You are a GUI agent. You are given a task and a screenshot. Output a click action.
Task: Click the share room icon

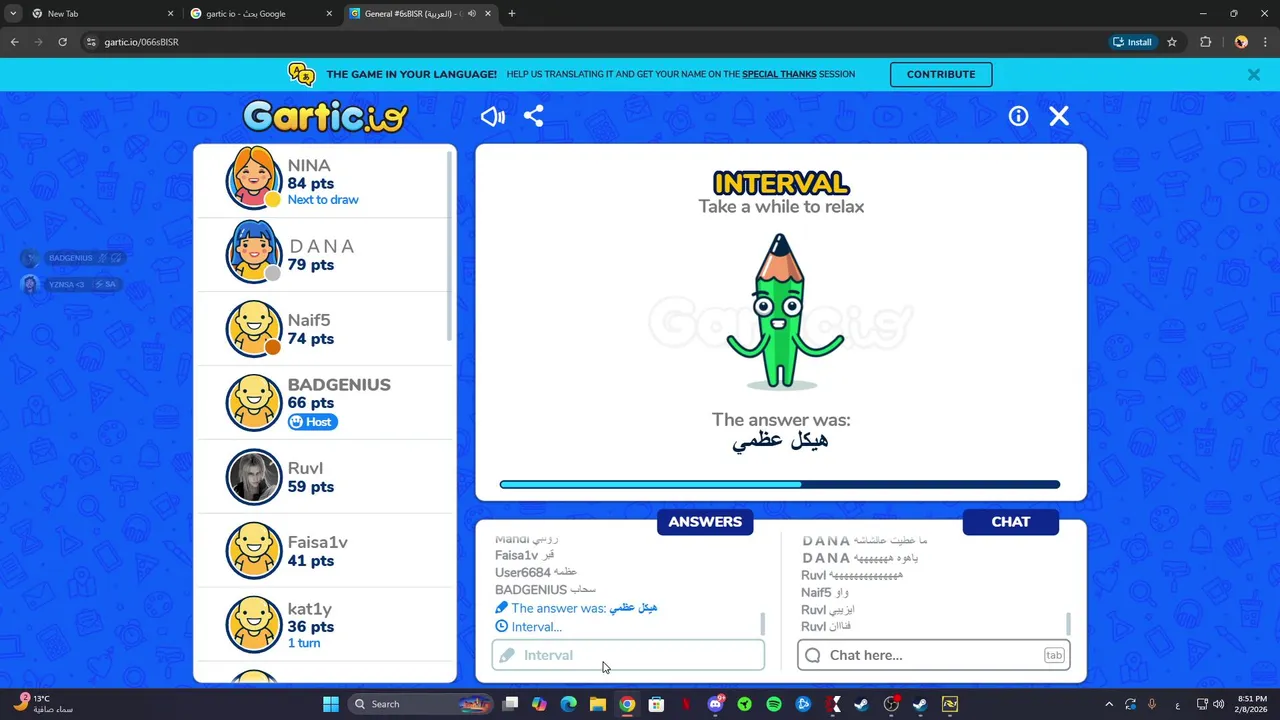[534, 116]
